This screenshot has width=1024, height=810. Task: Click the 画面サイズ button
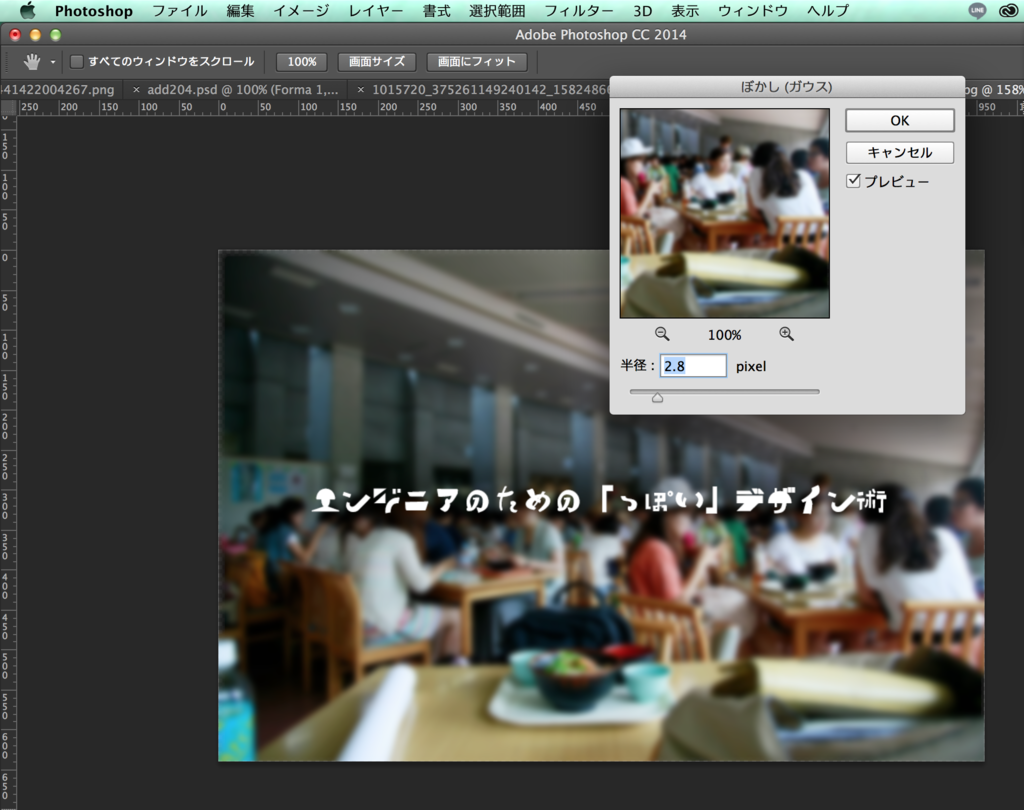pos(377,62)
